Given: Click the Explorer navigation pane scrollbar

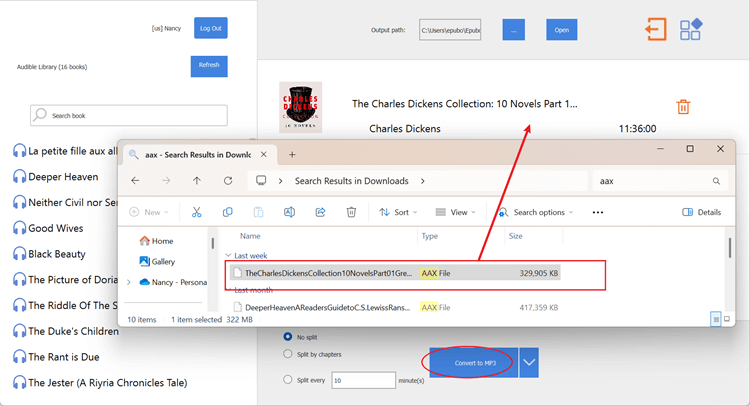Looking at the screenshot, I should click(213, 243).
